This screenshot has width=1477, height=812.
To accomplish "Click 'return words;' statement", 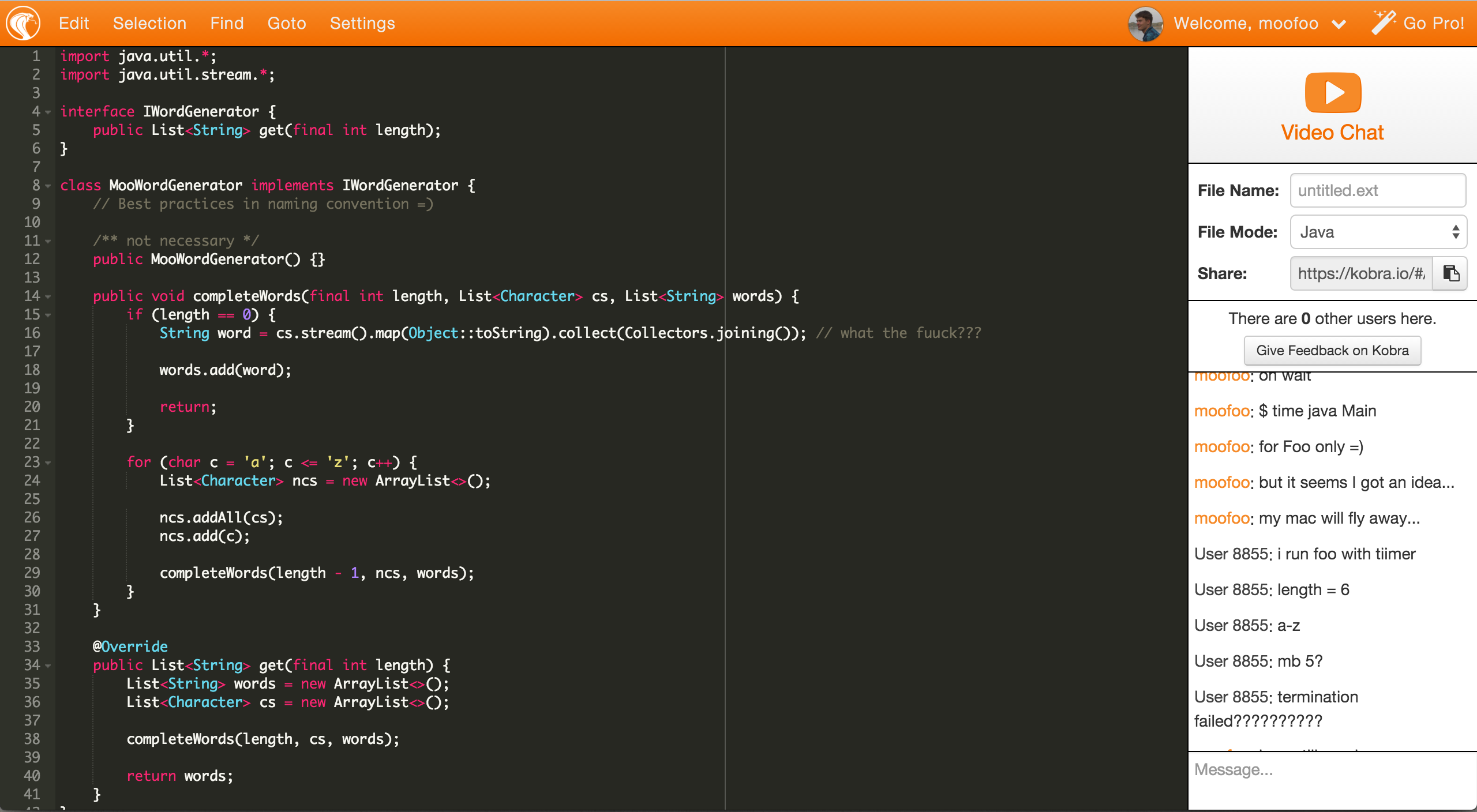I will [x=180, y=776].
